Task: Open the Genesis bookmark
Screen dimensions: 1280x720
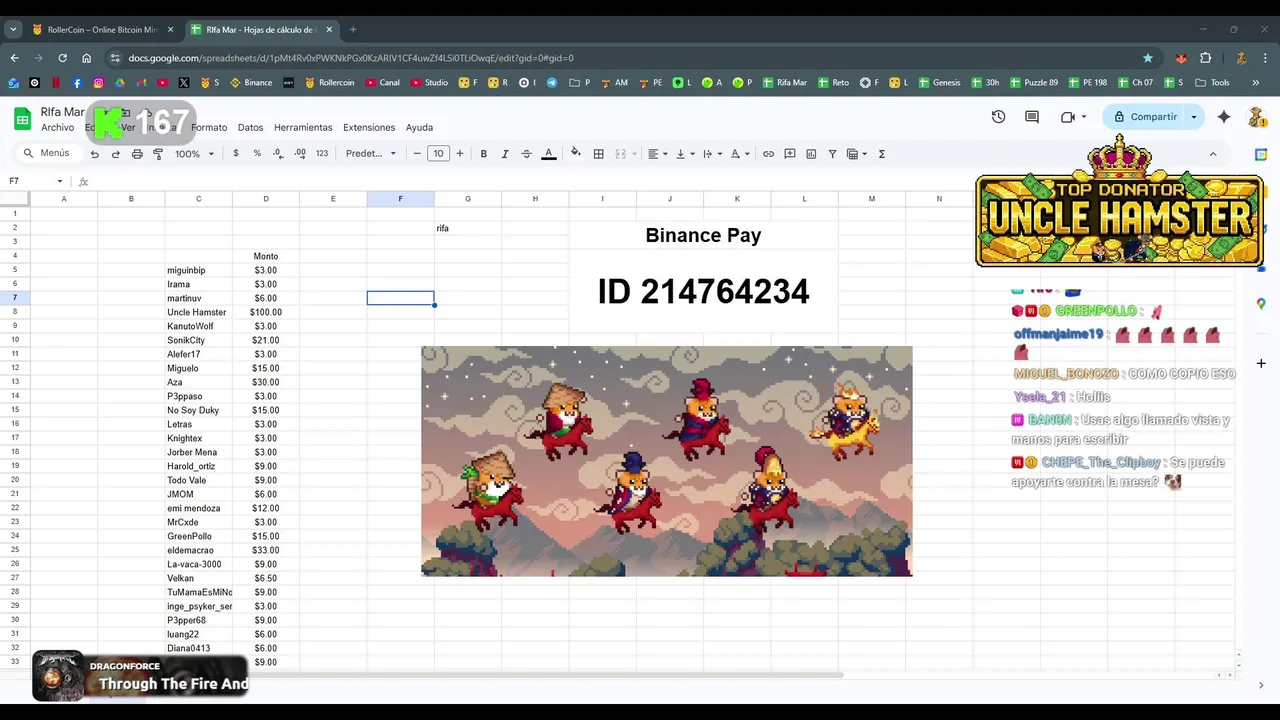Action: click(940, 83)
